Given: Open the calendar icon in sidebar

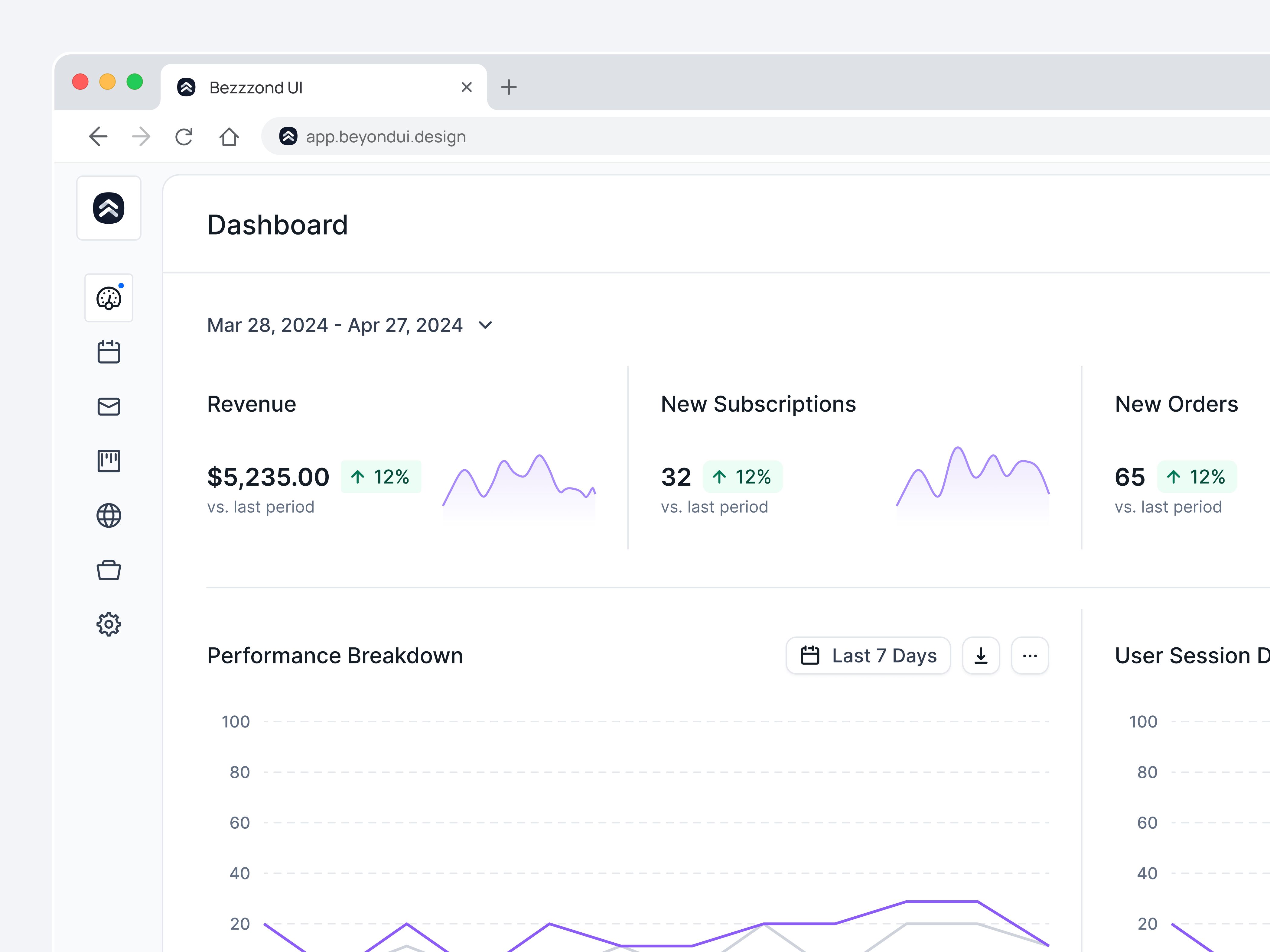Looking at the screenshot, I should 109,352.
